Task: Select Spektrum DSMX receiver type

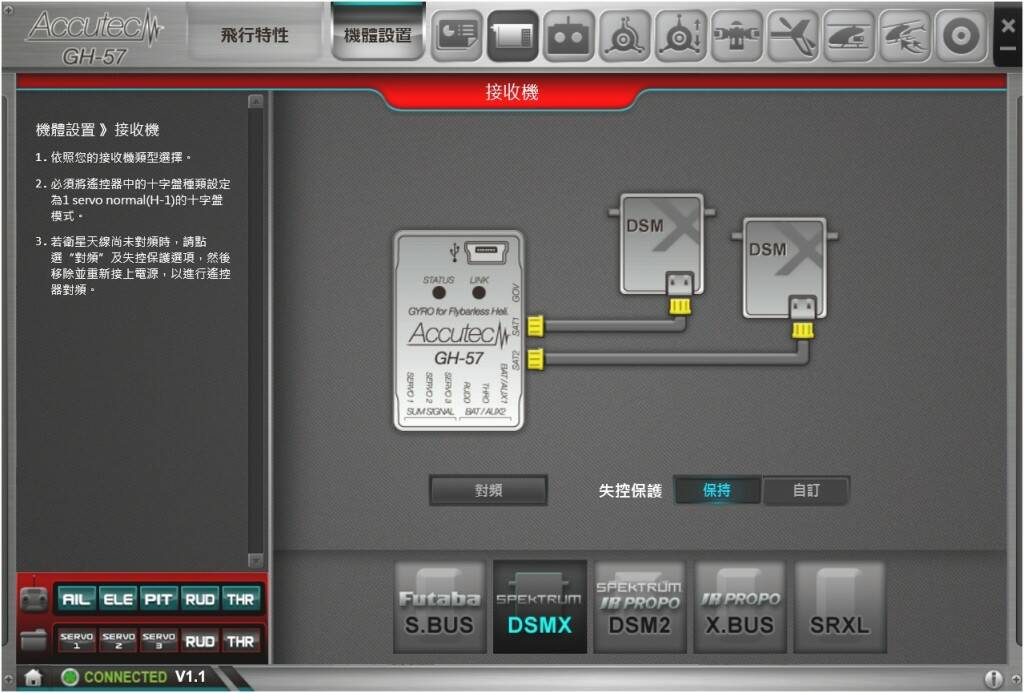Action: (x=539, y=607)
